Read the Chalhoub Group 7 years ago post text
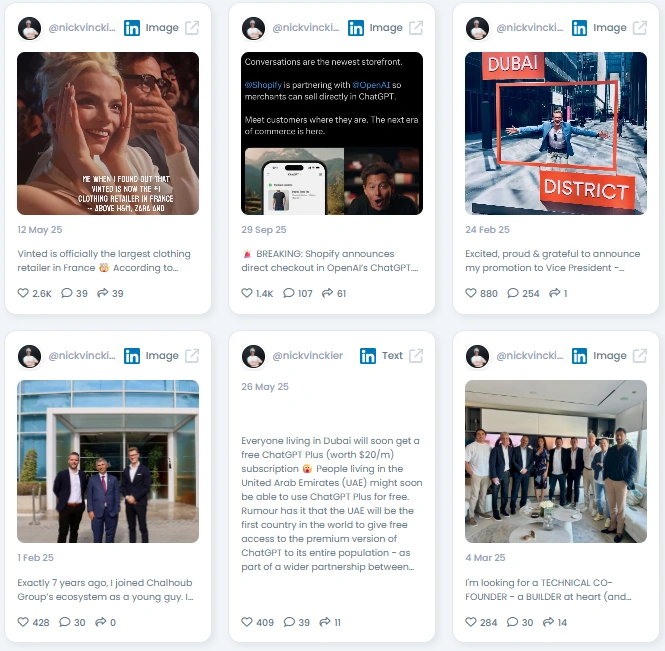The width and height of the screenshot is (665, 651). (x=105, y=590)
